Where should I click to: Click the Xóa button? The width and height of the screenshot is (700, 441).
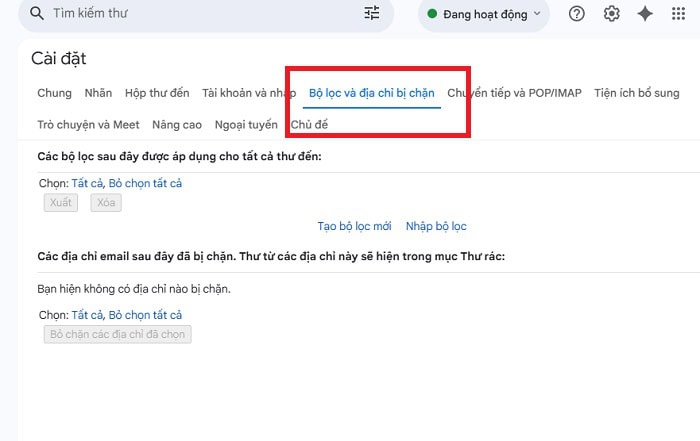point(106,203)
